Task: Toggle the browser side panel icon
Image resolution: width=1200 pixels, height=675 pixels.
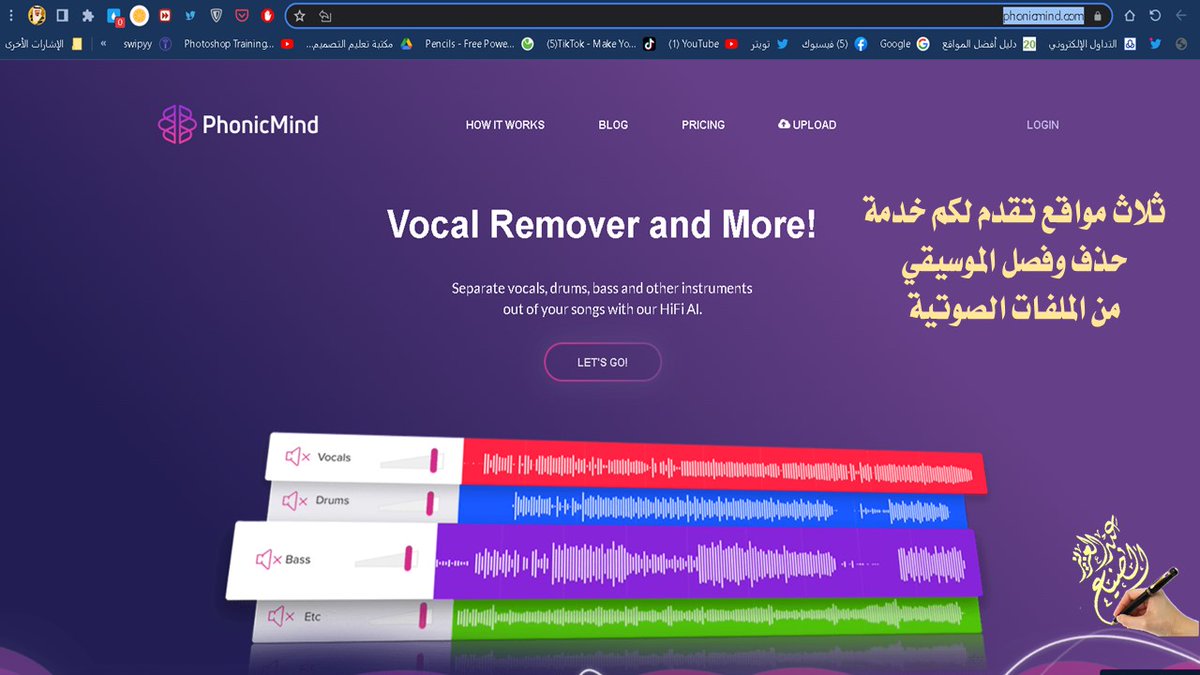Action: pyautogui.click(x=62, y=16)
